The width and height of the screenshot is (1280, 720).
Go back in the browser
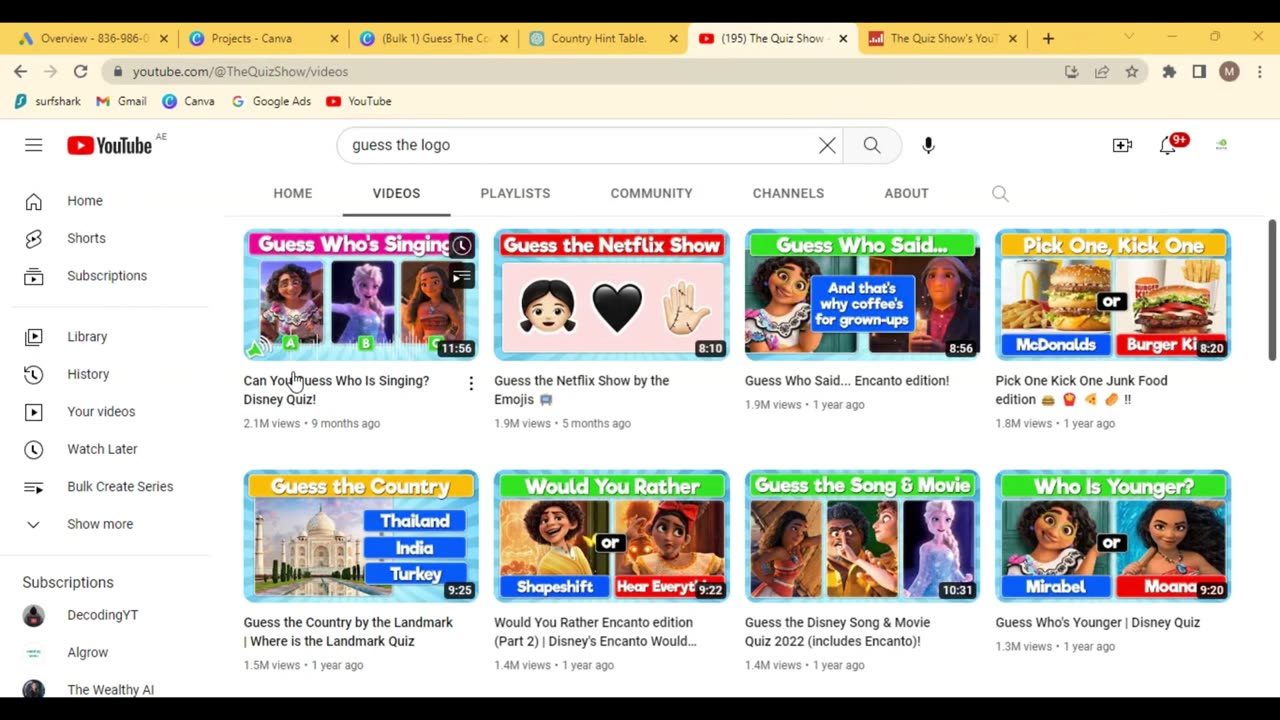20,72
